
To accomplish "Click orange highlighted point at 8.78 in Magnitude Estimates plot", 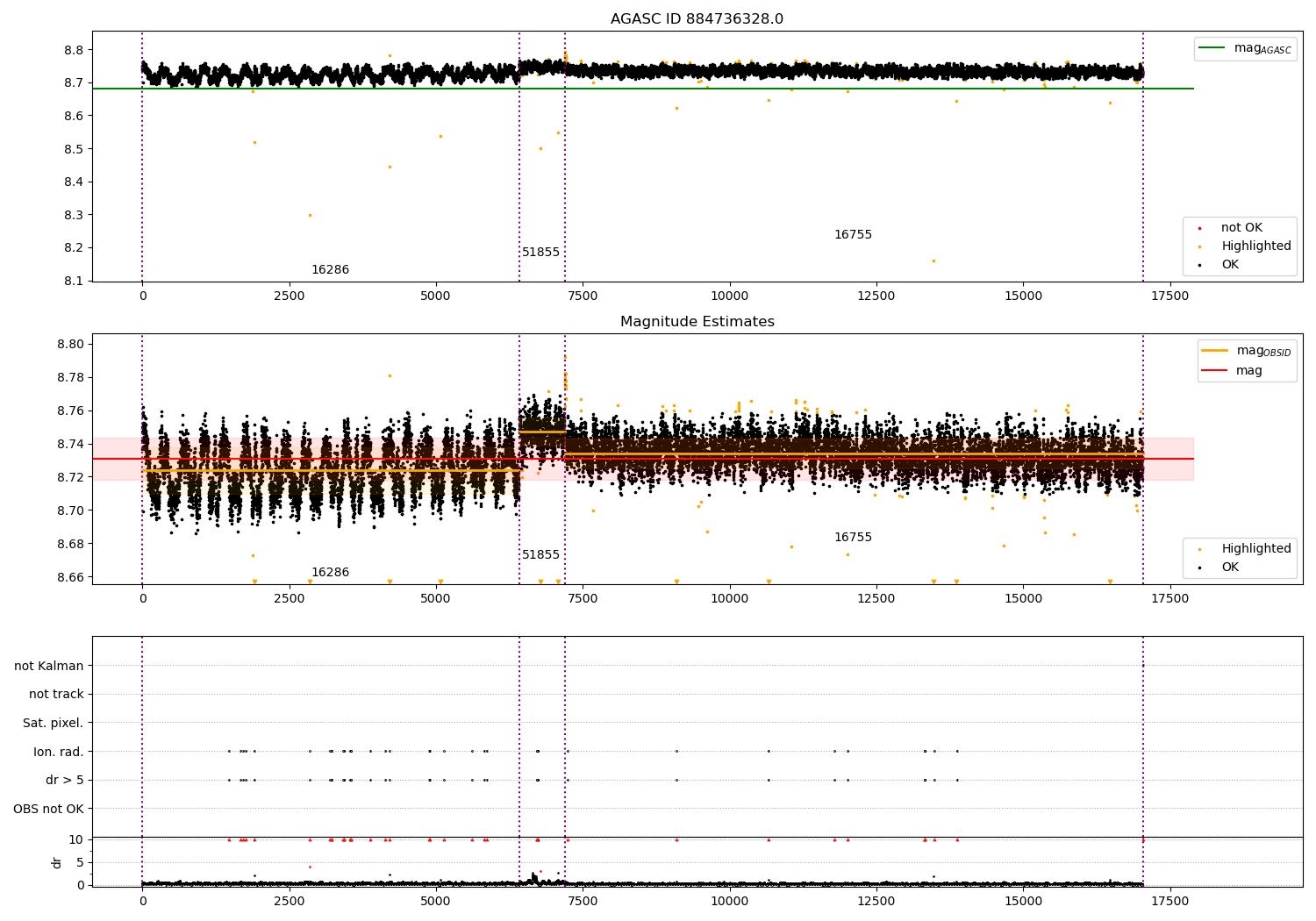I will click(390, 375).
